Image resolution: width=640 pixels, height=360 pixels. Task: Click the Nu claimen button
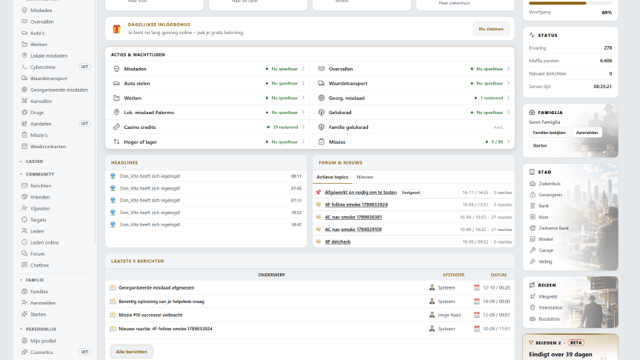tap(491, 29)
